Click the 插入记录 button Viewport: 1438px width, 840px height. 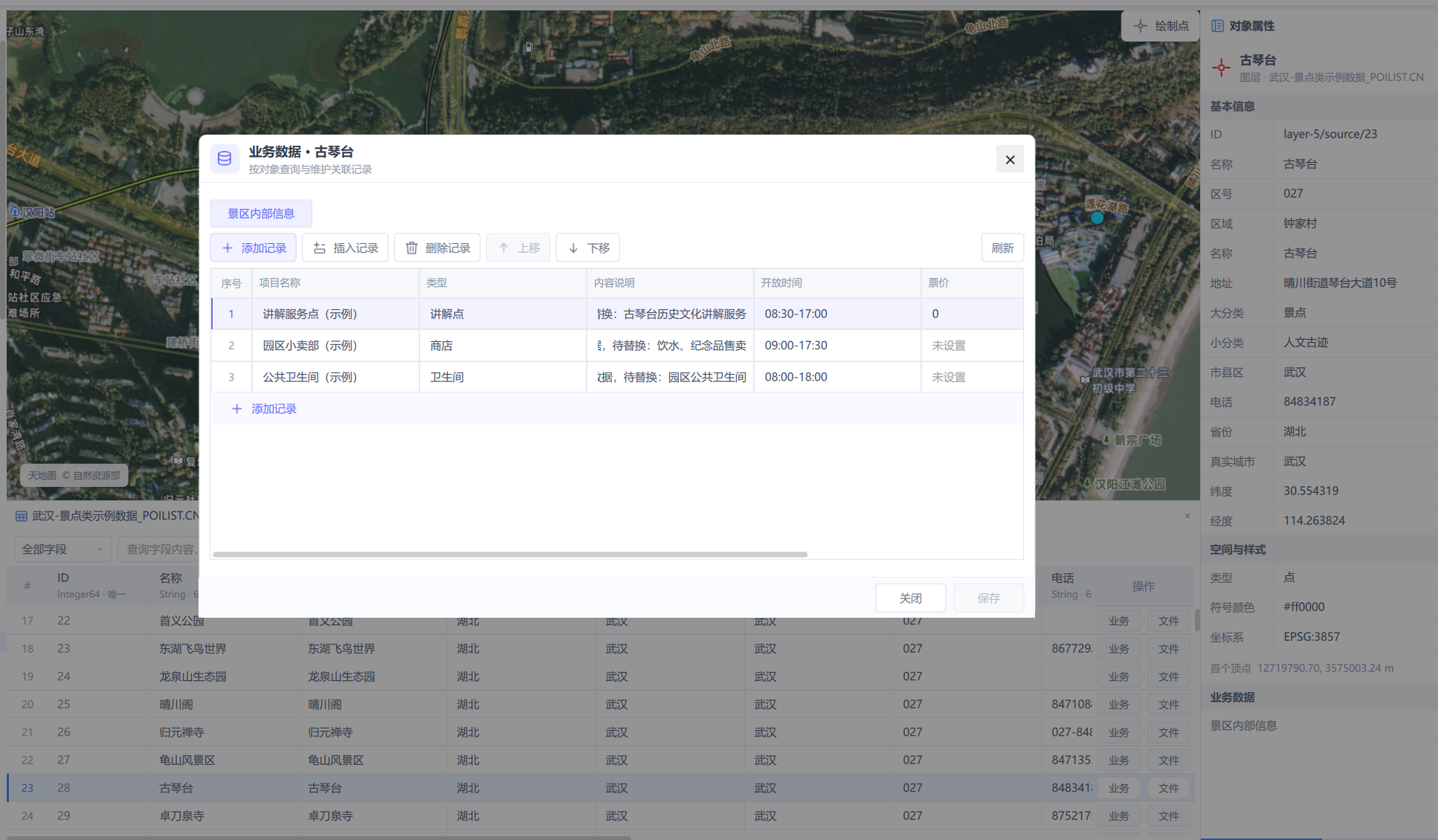pos(345,248)
